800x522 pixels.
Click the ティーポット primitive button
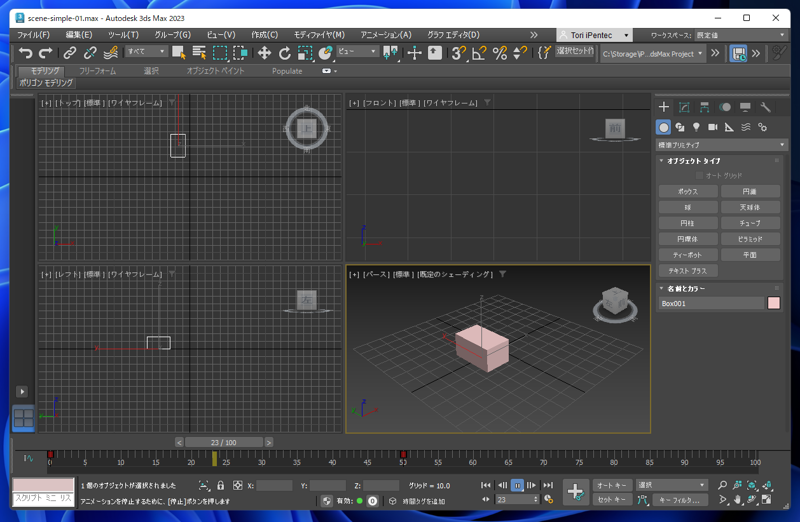pos(687,255)
